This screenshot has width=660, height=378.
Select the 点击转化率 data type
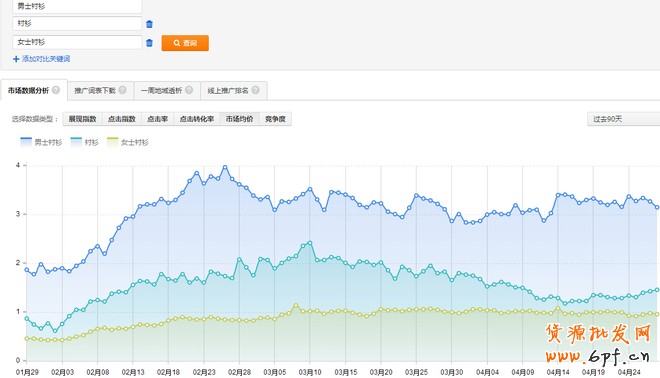click(197, 119)
